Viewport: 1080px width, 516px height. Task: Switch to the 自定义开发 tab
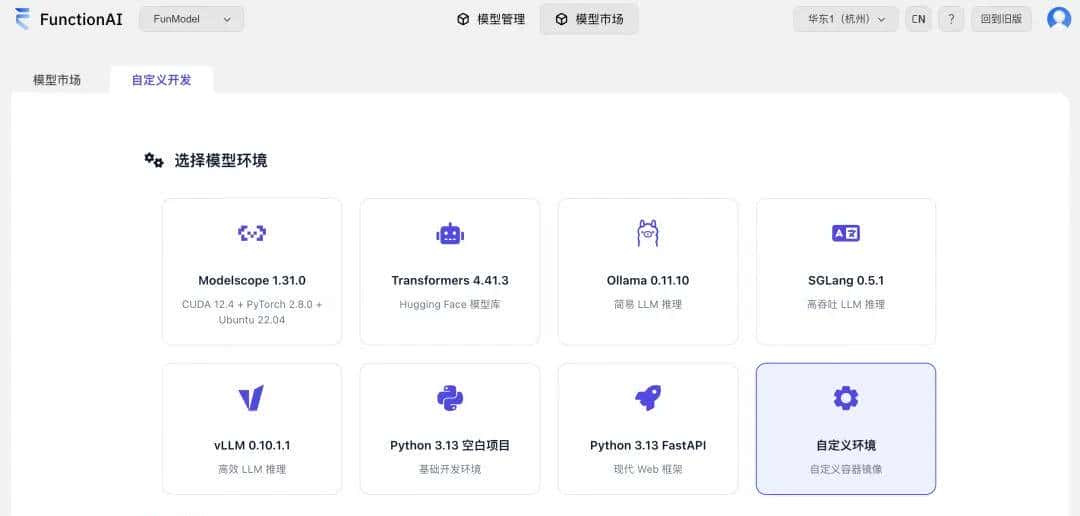click(x=161, y=80)
